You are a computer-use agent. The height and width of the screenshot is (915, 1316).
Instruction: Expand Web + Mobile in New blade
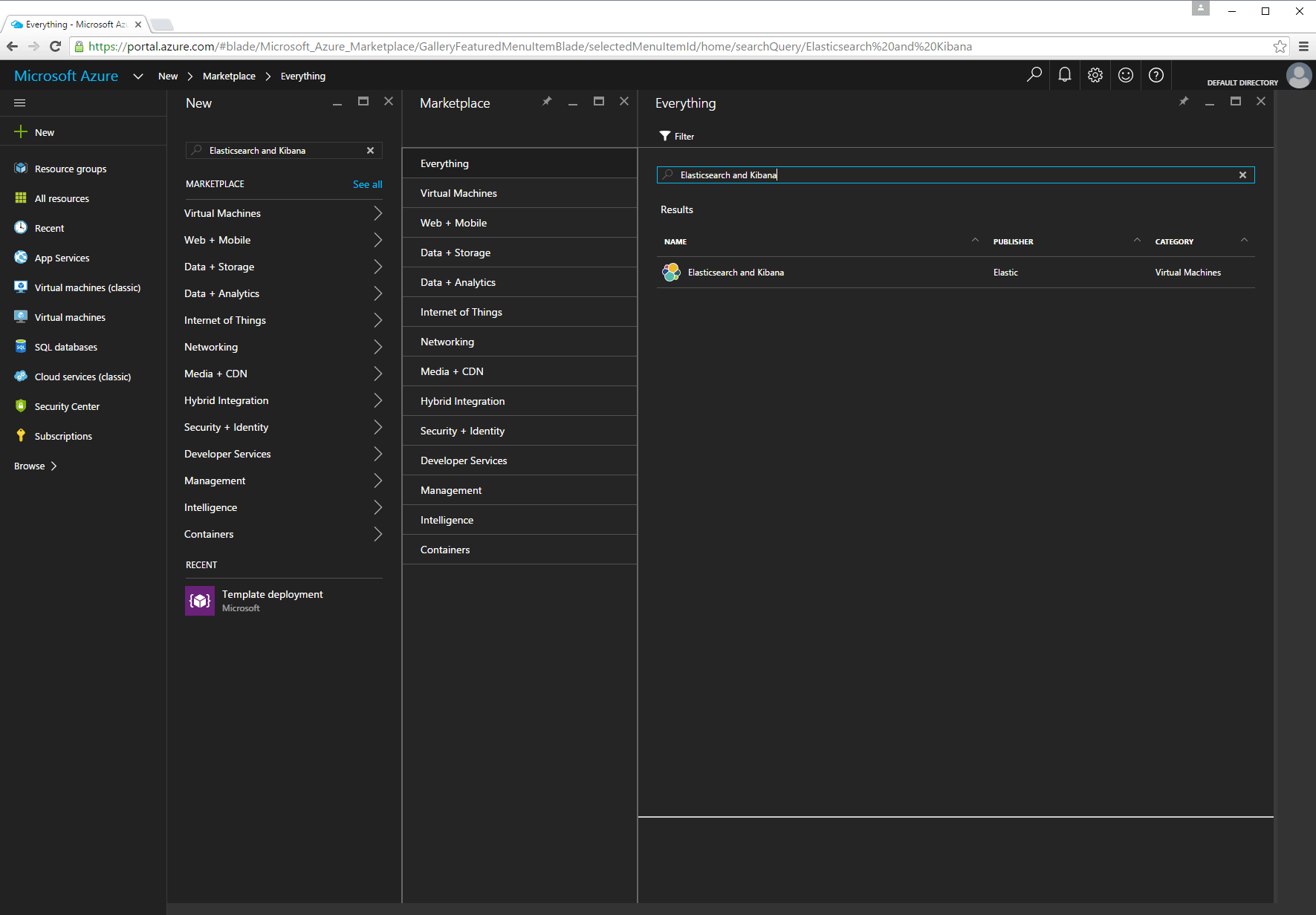point(377,240)
